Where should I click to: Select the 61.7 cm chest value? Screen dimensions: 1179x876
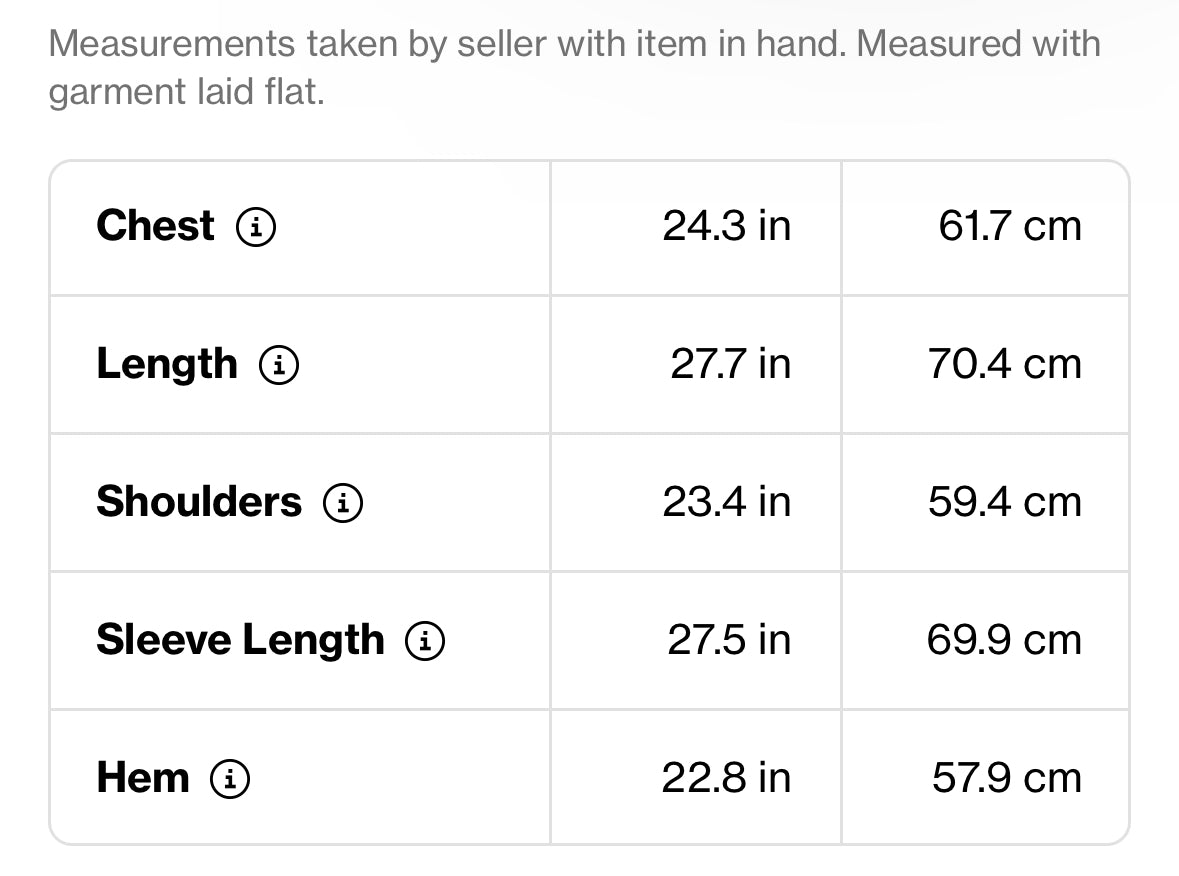(x=1009, y=226)
